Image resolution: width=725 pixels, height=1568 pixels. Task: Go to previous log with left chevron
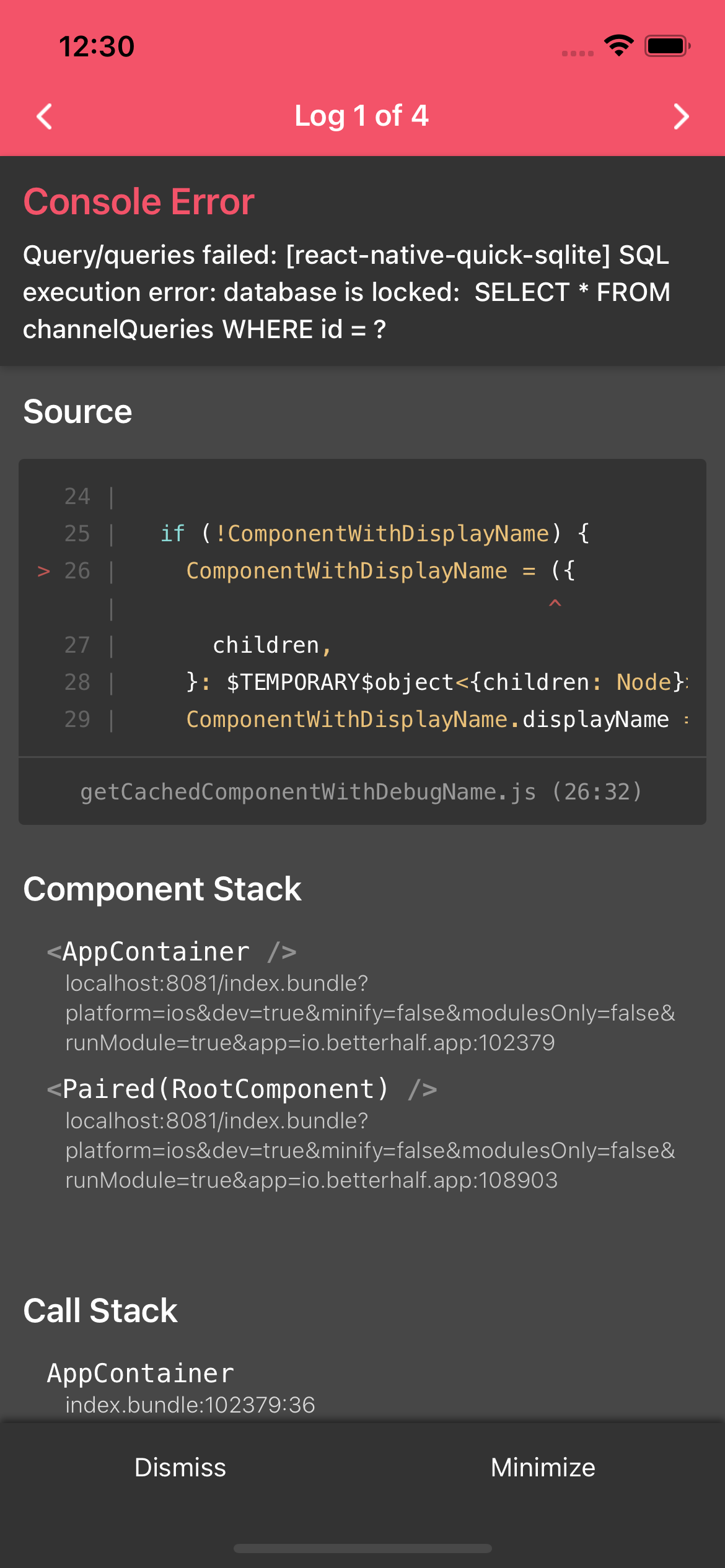45,116
